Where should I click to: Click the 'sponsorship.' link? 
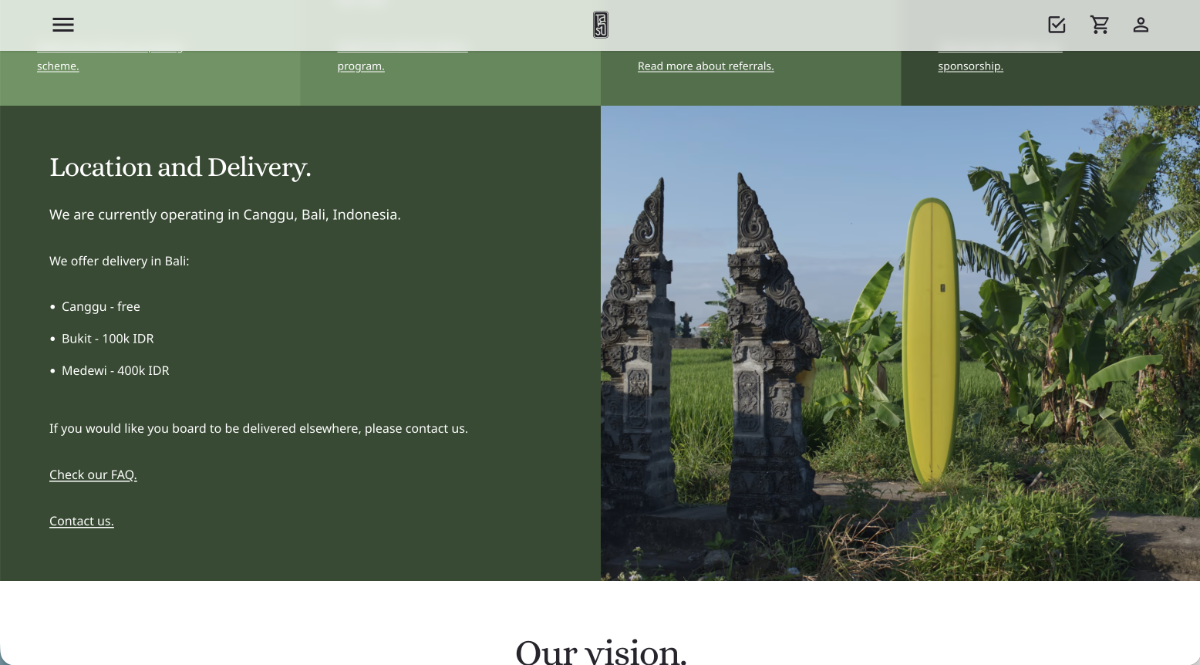[970, 66]
